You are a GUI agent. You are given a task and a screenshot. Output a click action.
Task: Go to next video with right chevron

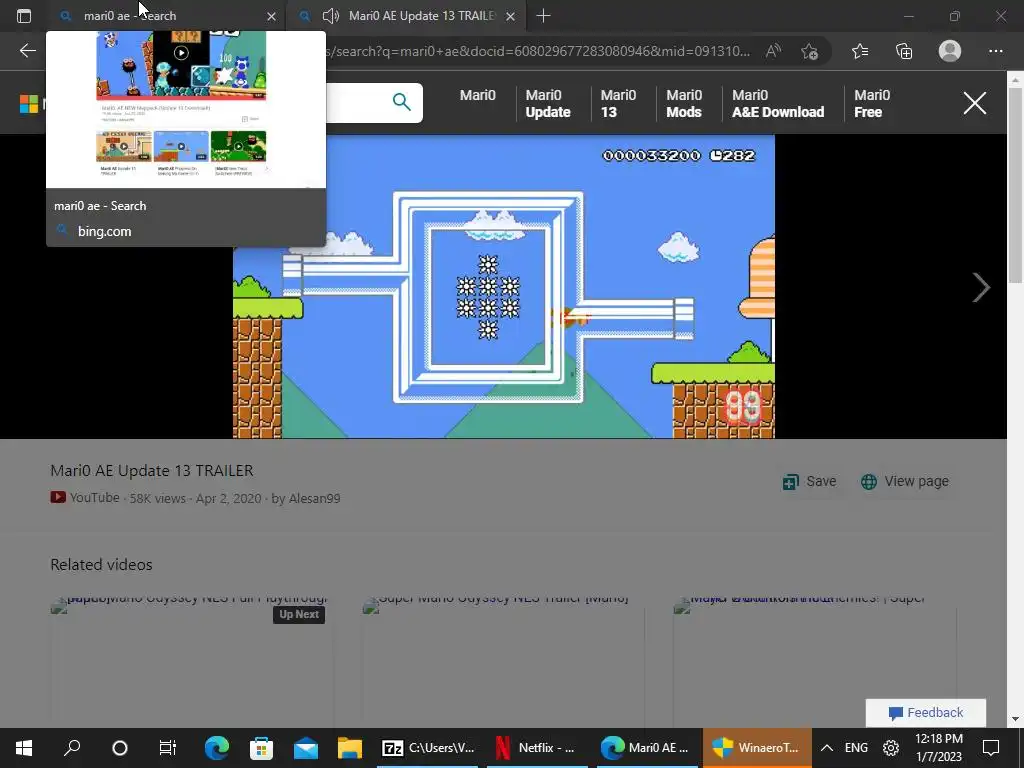click(x=981, y=287)
